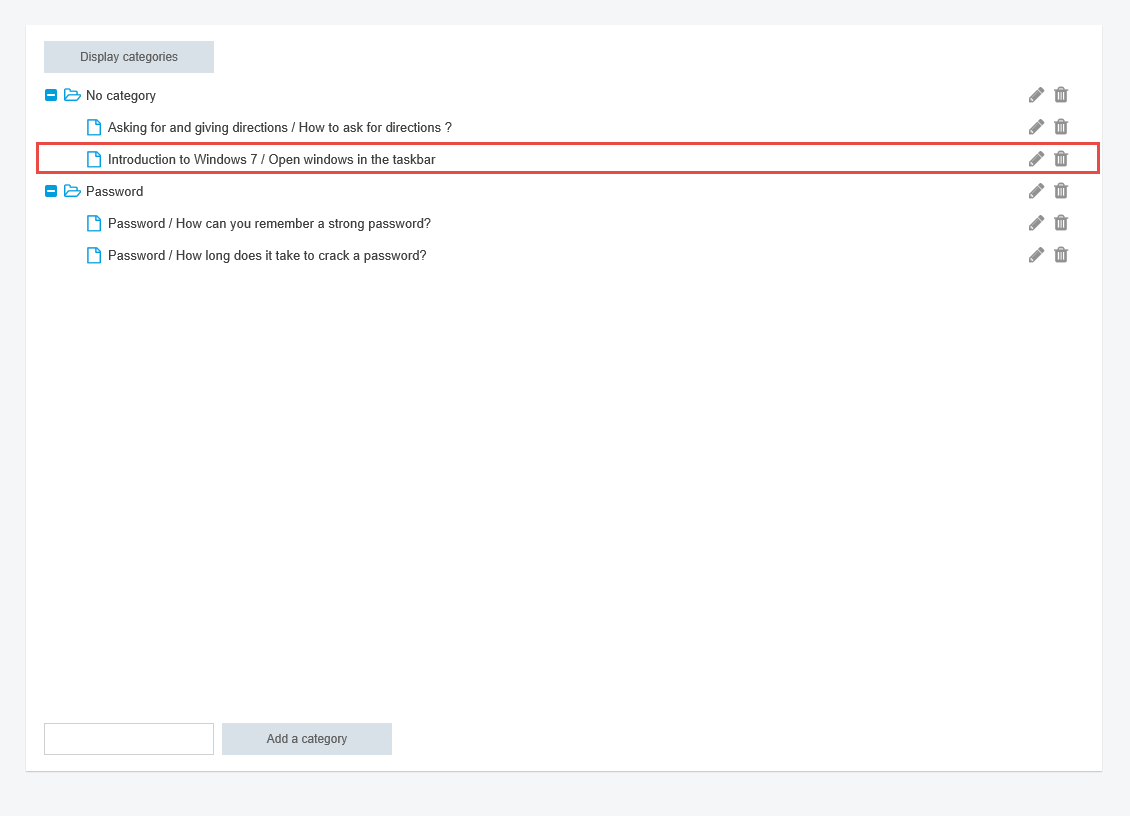The width and height of the screenshot is (1130, 816).
Task: Collapse the No category tree node
Action: [x=51, y=95]
